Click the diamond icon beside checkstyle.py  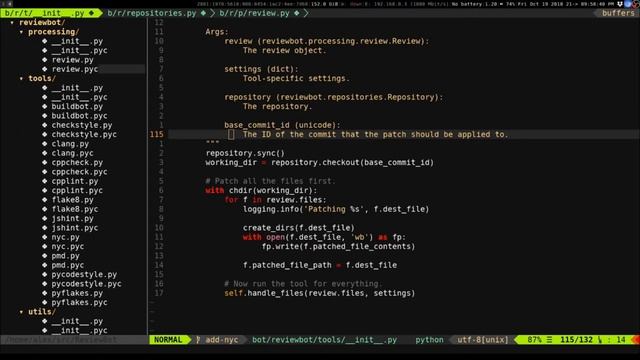click(x=44, y=125)
